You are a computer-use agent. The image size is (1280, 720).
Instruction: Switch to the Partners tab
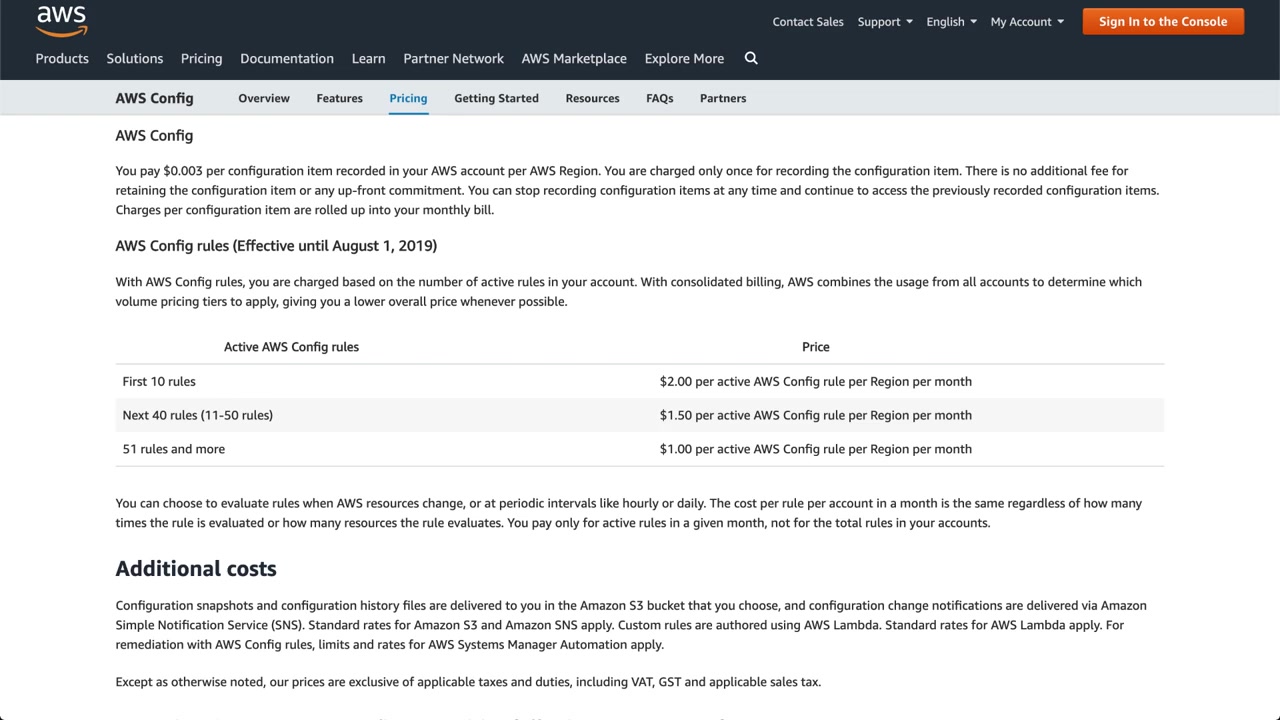(723, 98)
